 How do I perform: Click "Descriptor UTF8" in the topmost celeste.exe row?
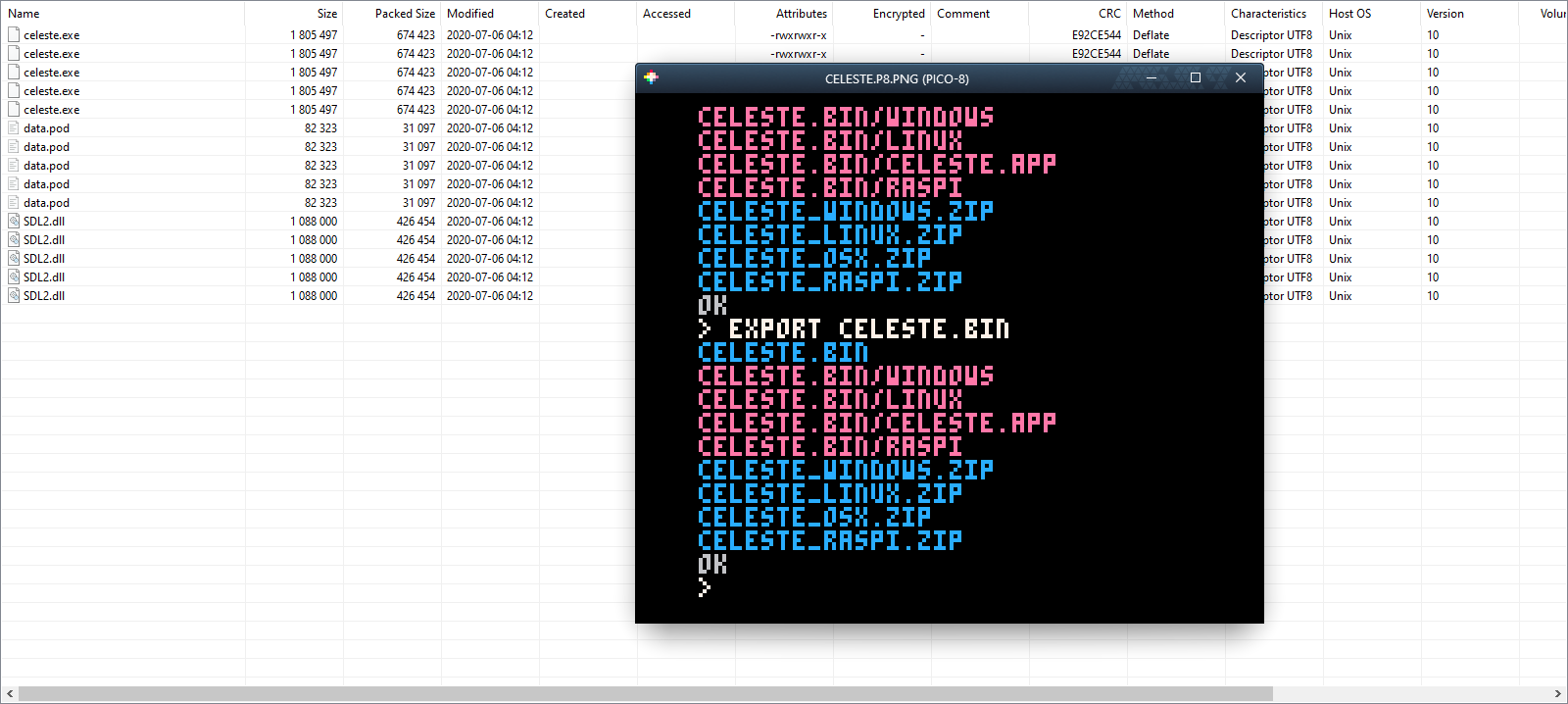click(1272, 35)
